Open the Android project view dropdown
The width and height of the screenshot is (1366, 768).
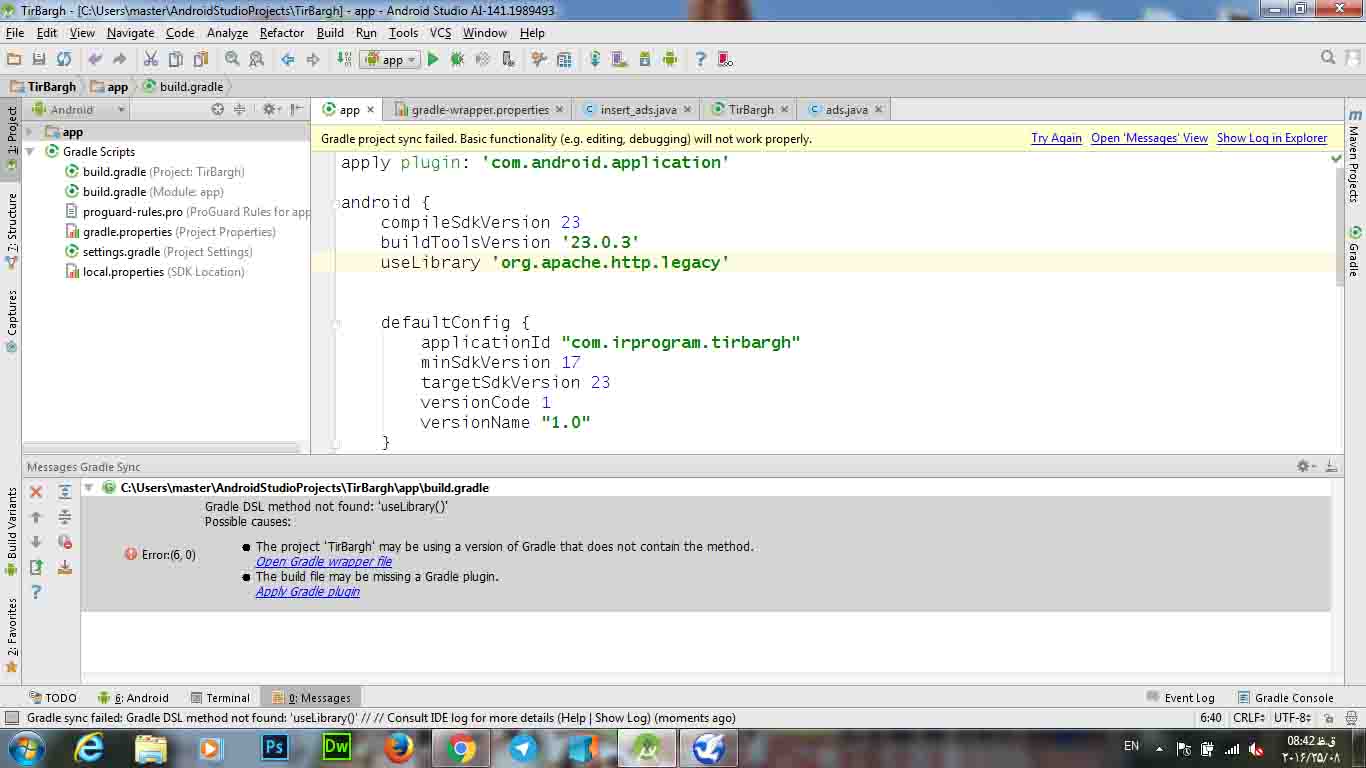(x=78, y=109)
